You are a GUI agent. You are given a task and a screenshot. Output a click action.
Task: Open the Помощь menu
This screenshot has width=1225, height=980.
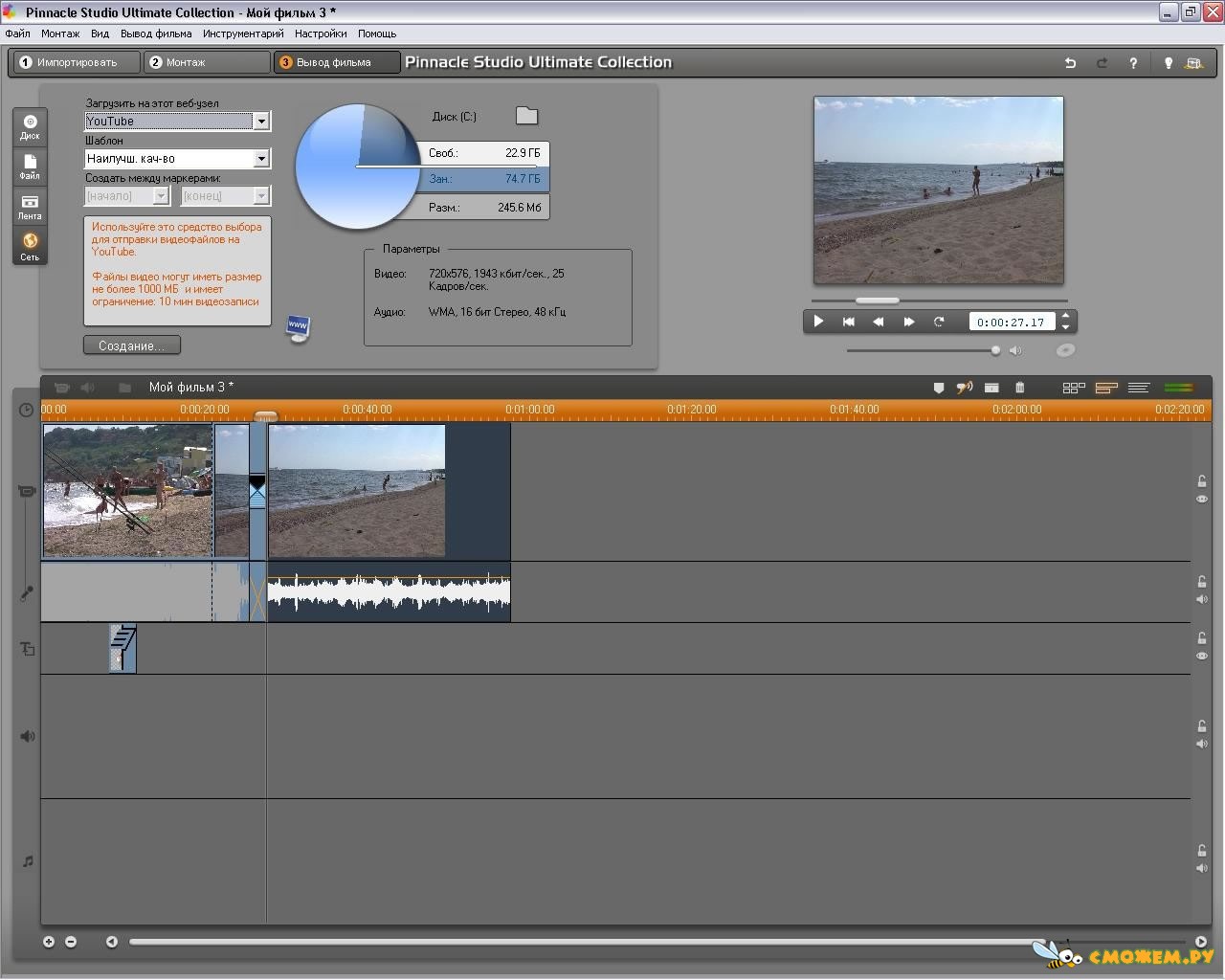[377, 33]
